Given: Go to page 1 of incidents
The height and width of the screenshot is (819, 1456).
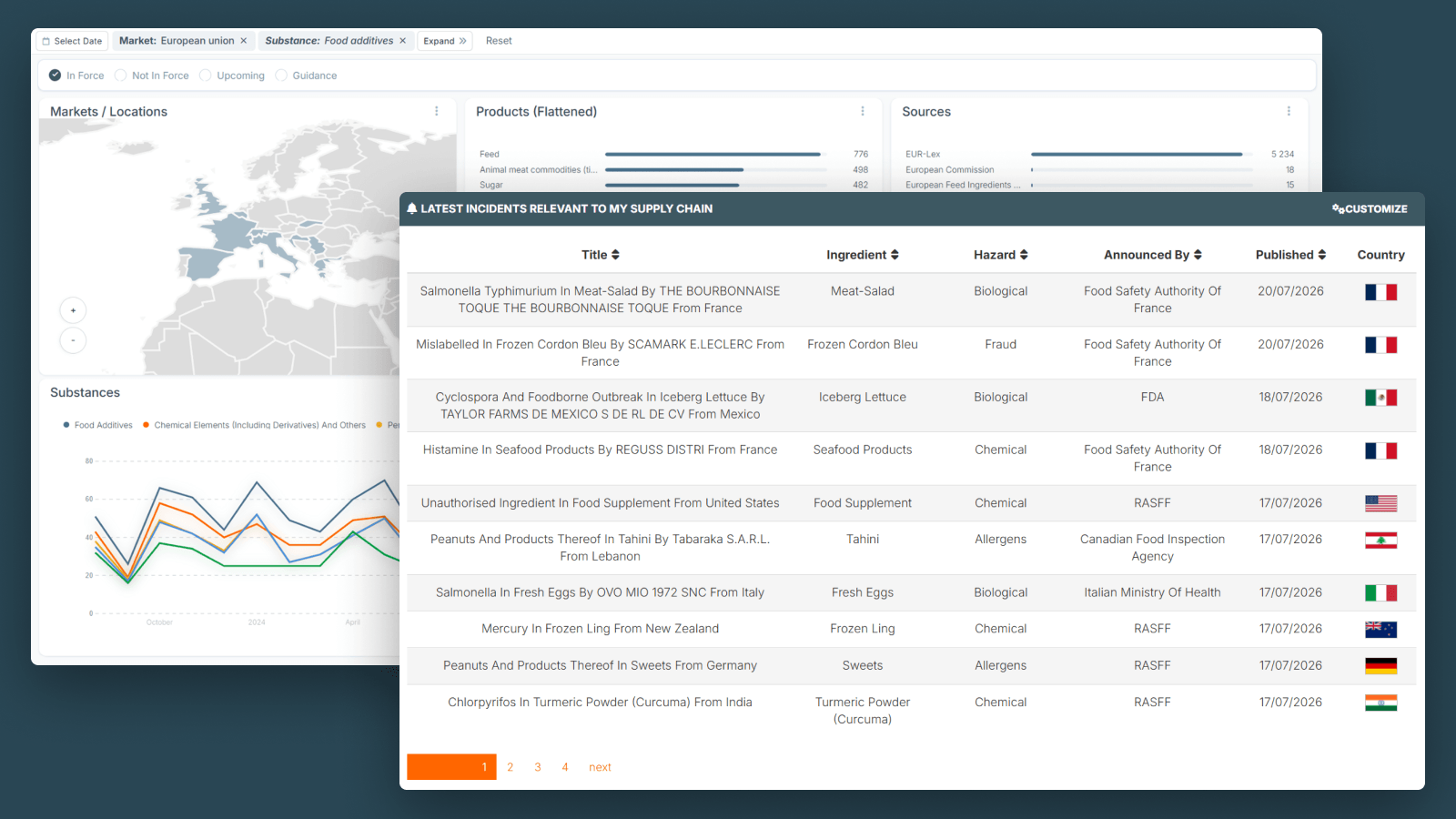Looking at the screenshot, I should 451,767.
